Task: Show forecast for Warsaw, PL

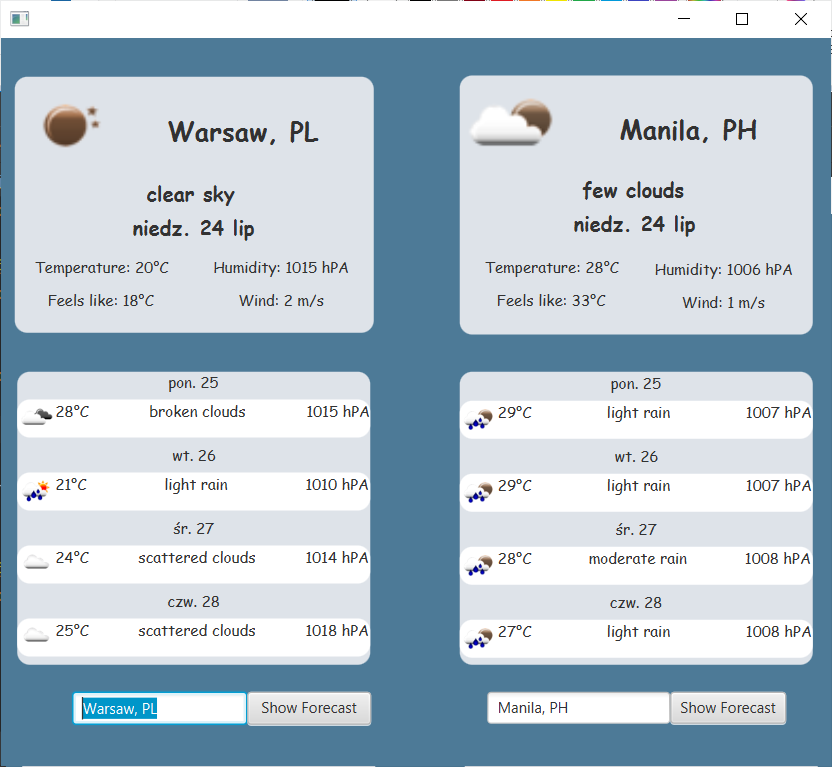Action: pyautogui.click(x=309, y=708)
